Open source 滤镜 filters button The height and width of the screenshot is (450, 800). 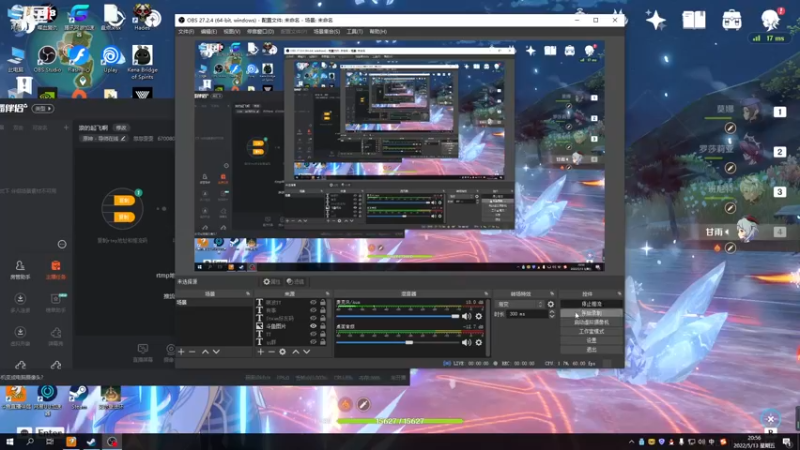pyautogui.click(x=295, y=282)
